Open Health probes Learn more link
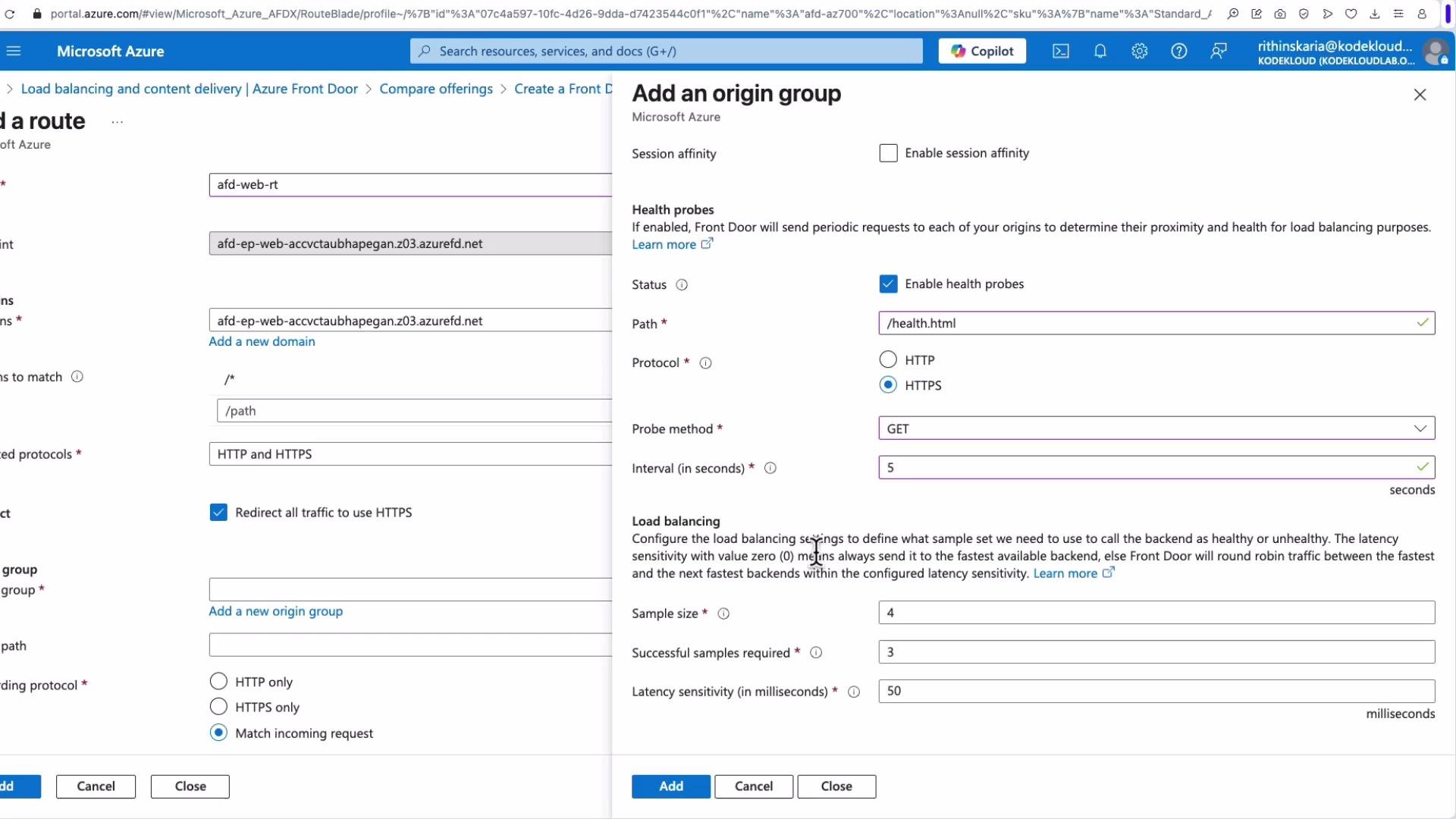This screenshot has width=1456, height=819. pyautogui.click(x=672, y=244)
